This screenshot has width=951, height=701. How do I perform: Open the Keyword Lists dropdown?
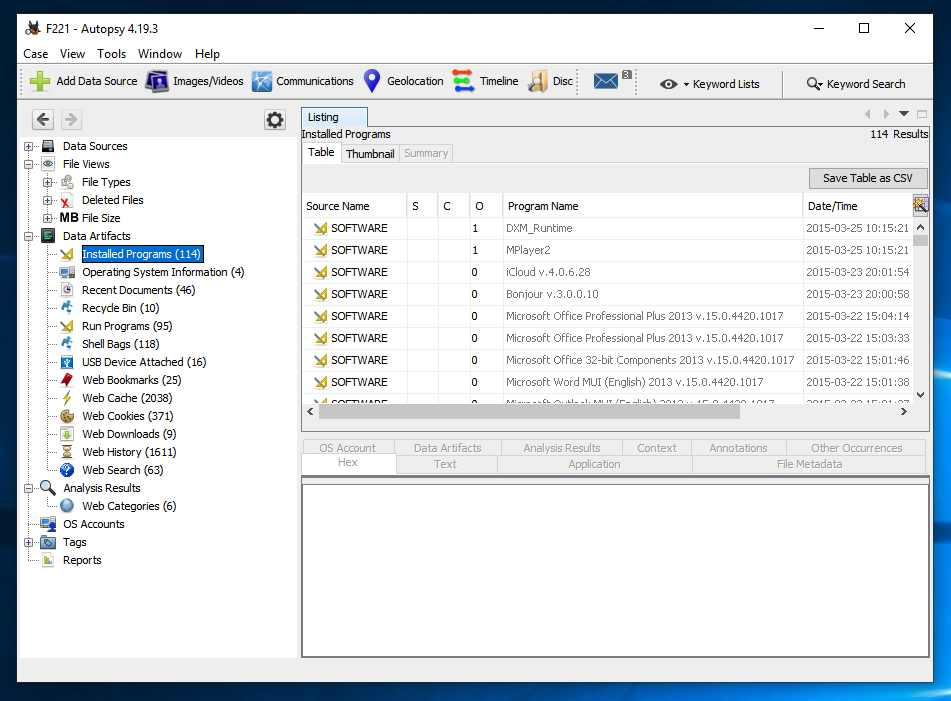tap(710, 84)
